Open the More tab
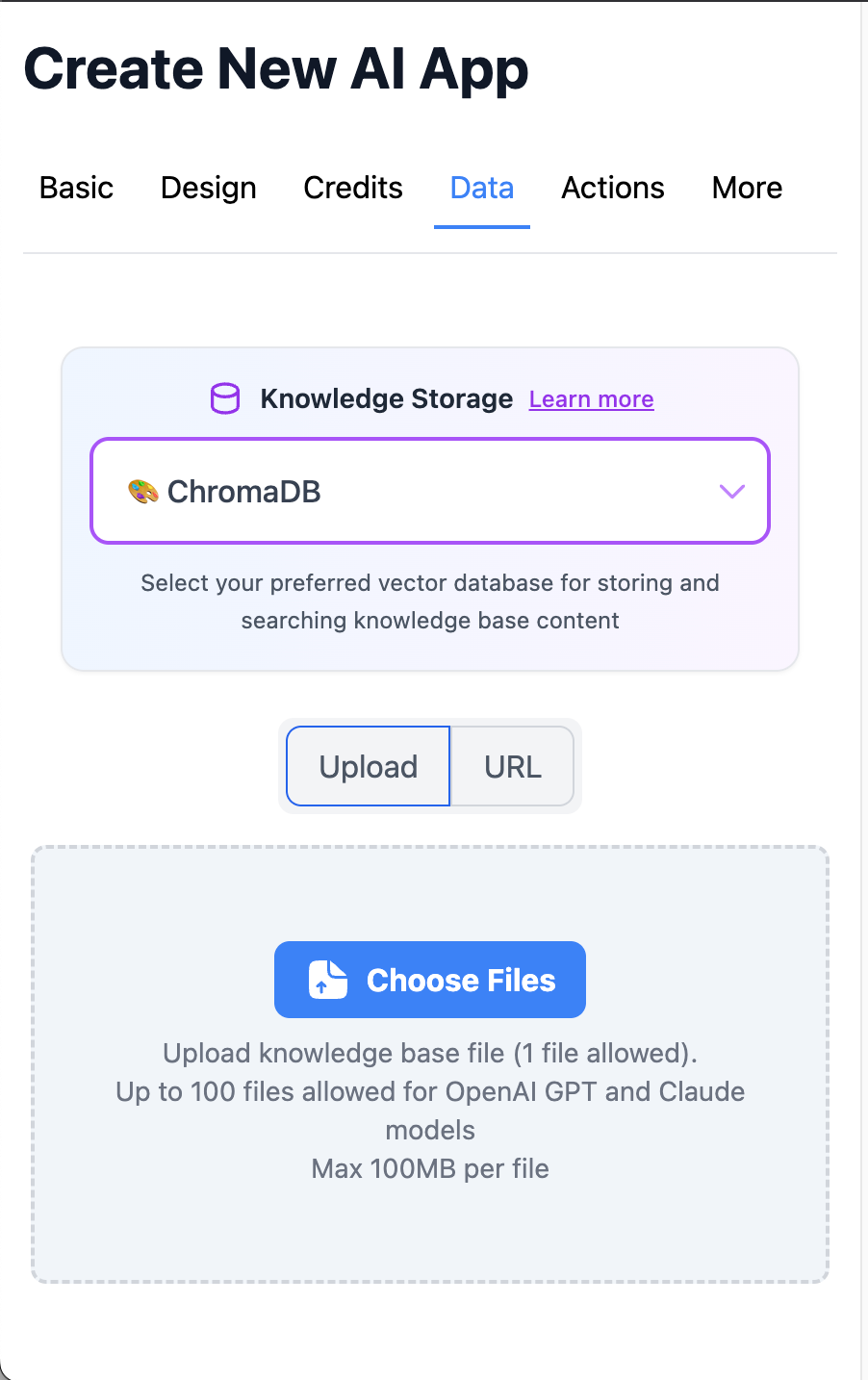 (x=747, y=188)
